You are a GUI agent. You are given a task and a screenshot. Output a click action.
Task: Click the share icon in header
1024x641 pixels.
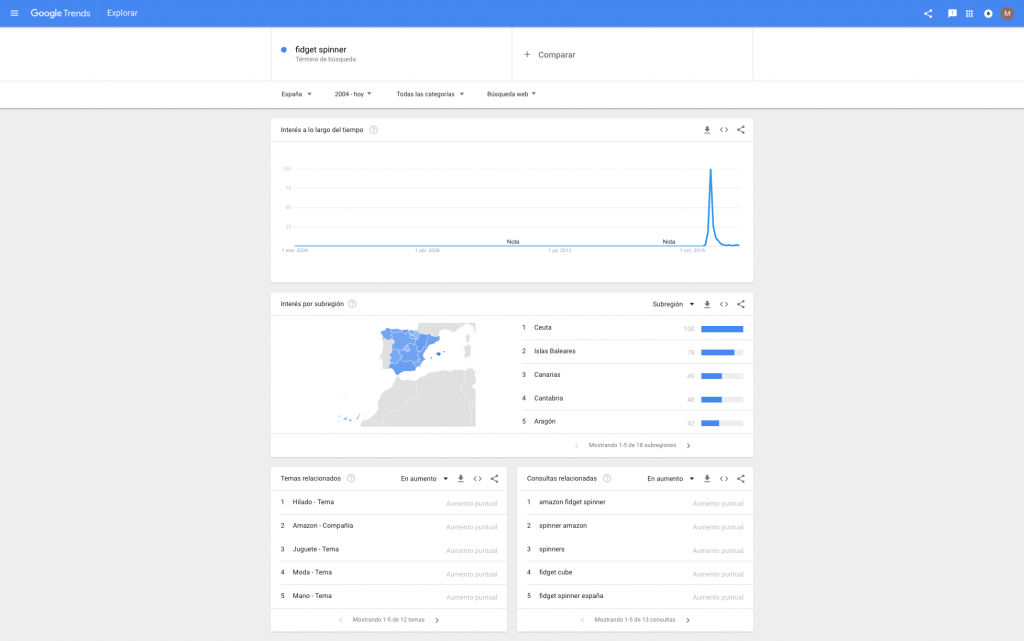point(928,13)
